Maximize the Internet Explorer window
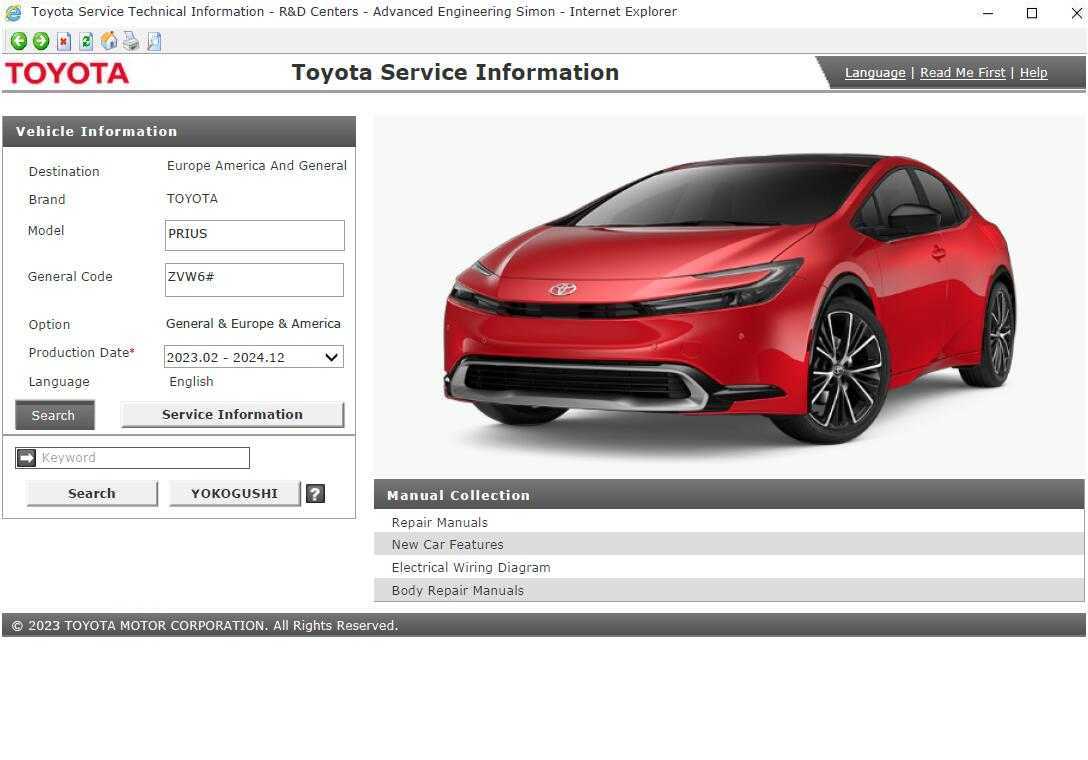The width and height of the screenshot is (1088, 760). [1032, 12]
